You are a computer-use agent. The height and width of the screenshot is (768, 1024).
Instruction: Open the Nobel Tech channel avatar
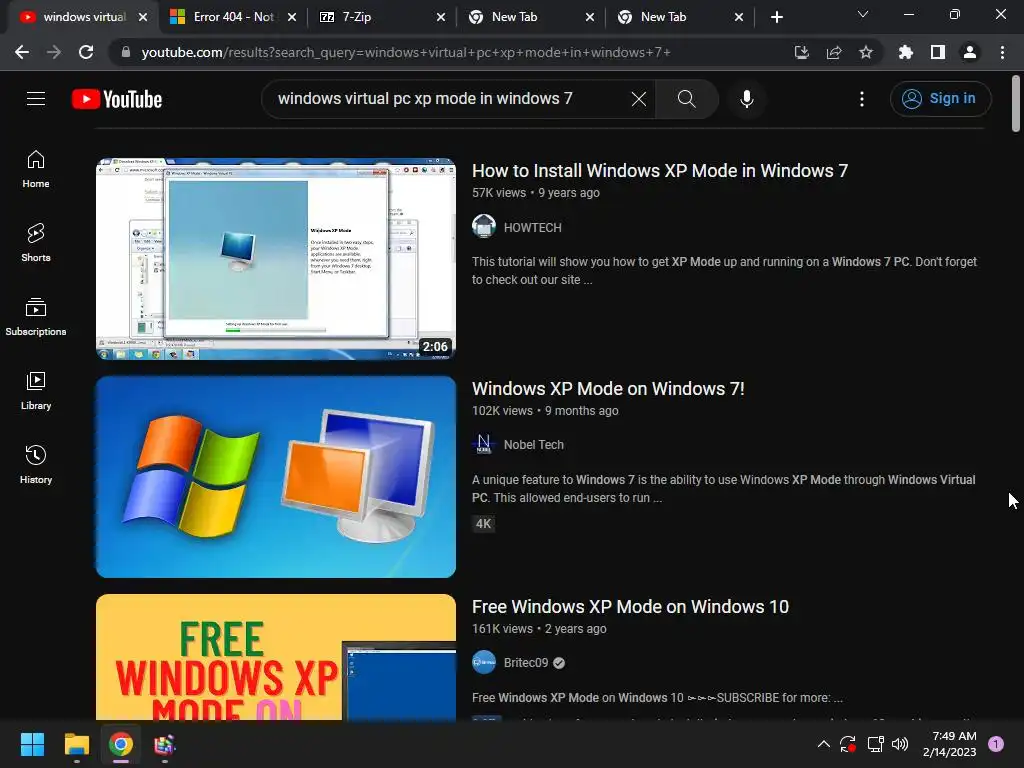484,444
